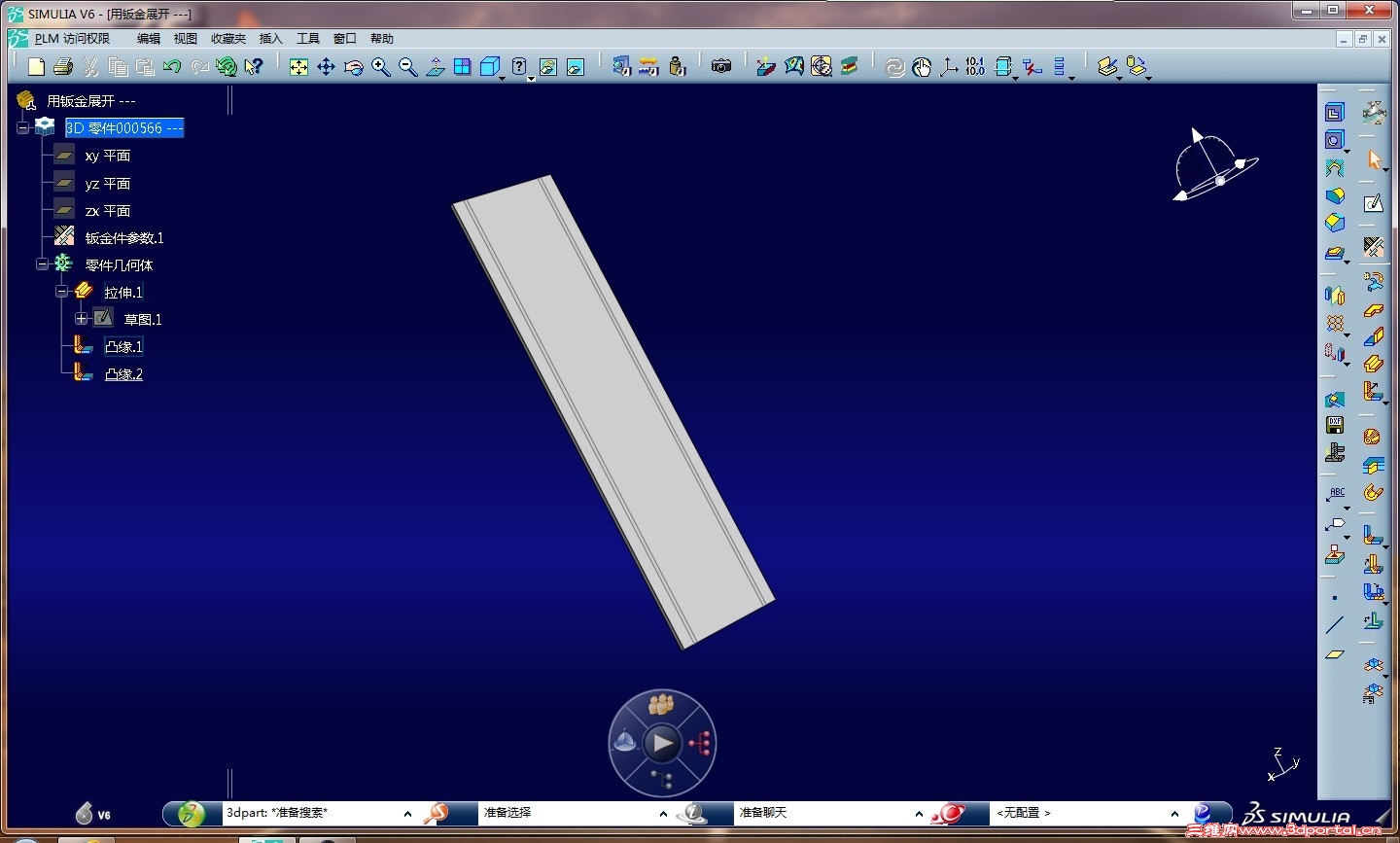
Task: Open the What's This help pointer
Action: pos(254,66)
